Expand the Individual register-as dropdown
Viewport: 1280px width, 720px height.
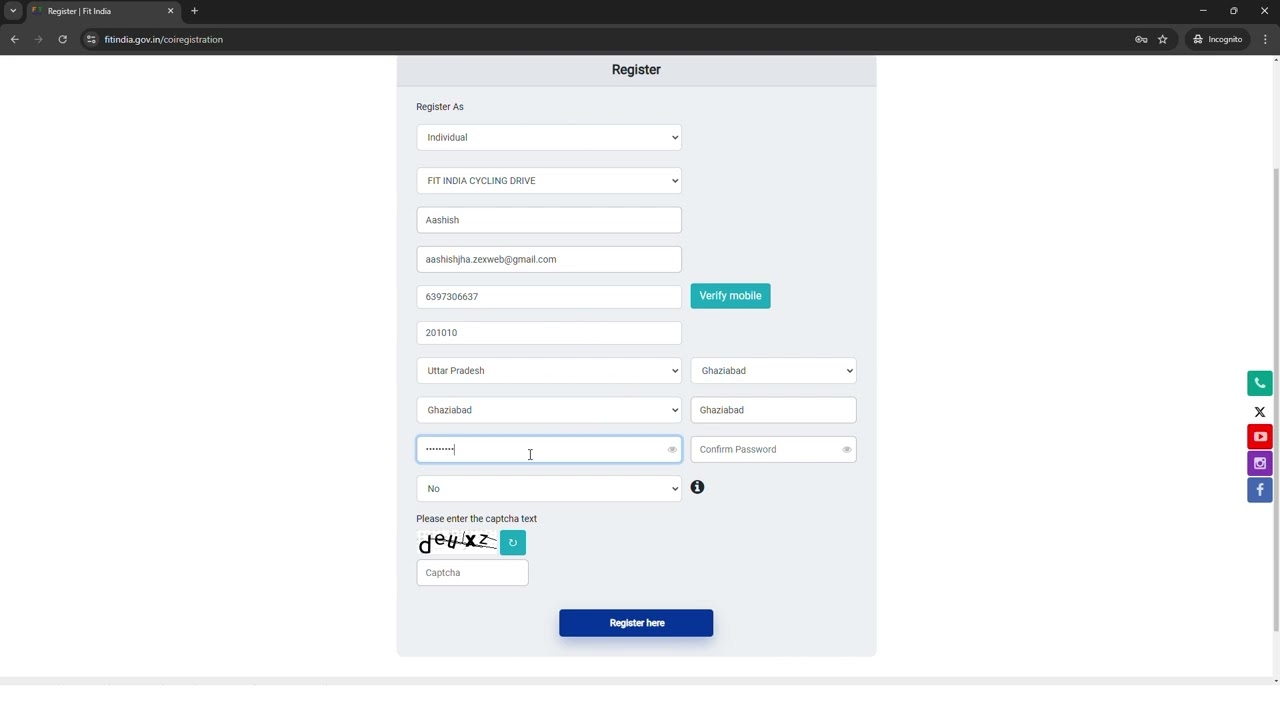(549, 137)
